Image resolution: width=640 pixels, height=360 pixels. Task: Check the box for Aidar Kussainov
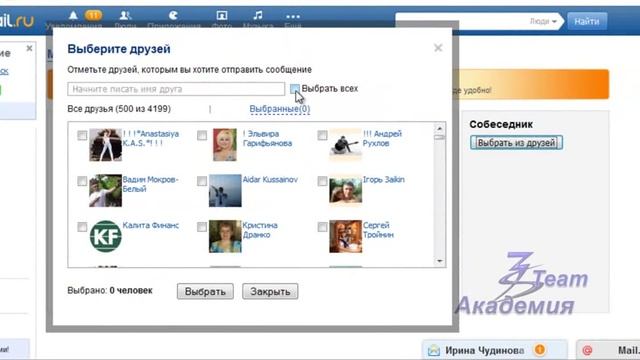[202, 181]
